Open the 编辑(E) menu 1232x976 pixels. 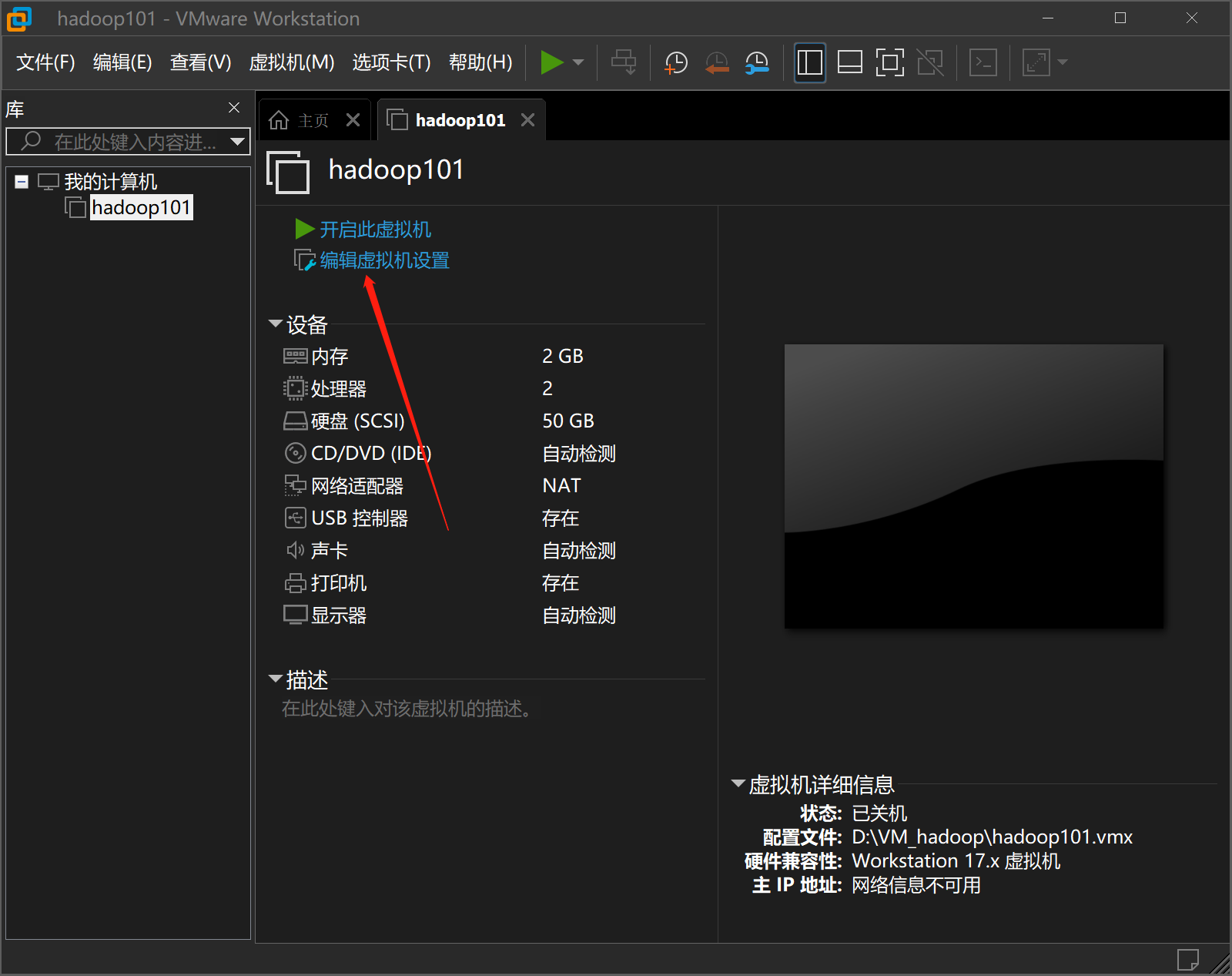tap(122, 62)
